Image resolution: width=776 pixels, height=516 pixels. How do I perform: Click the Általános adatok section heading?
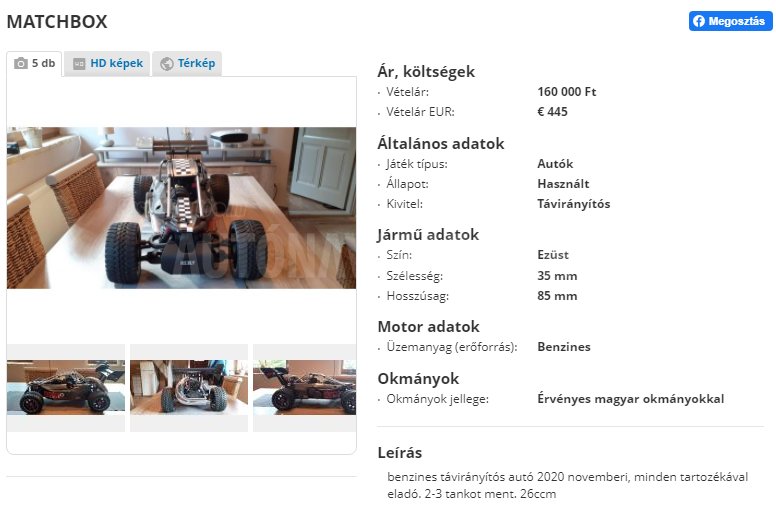(x=440, y=143)
